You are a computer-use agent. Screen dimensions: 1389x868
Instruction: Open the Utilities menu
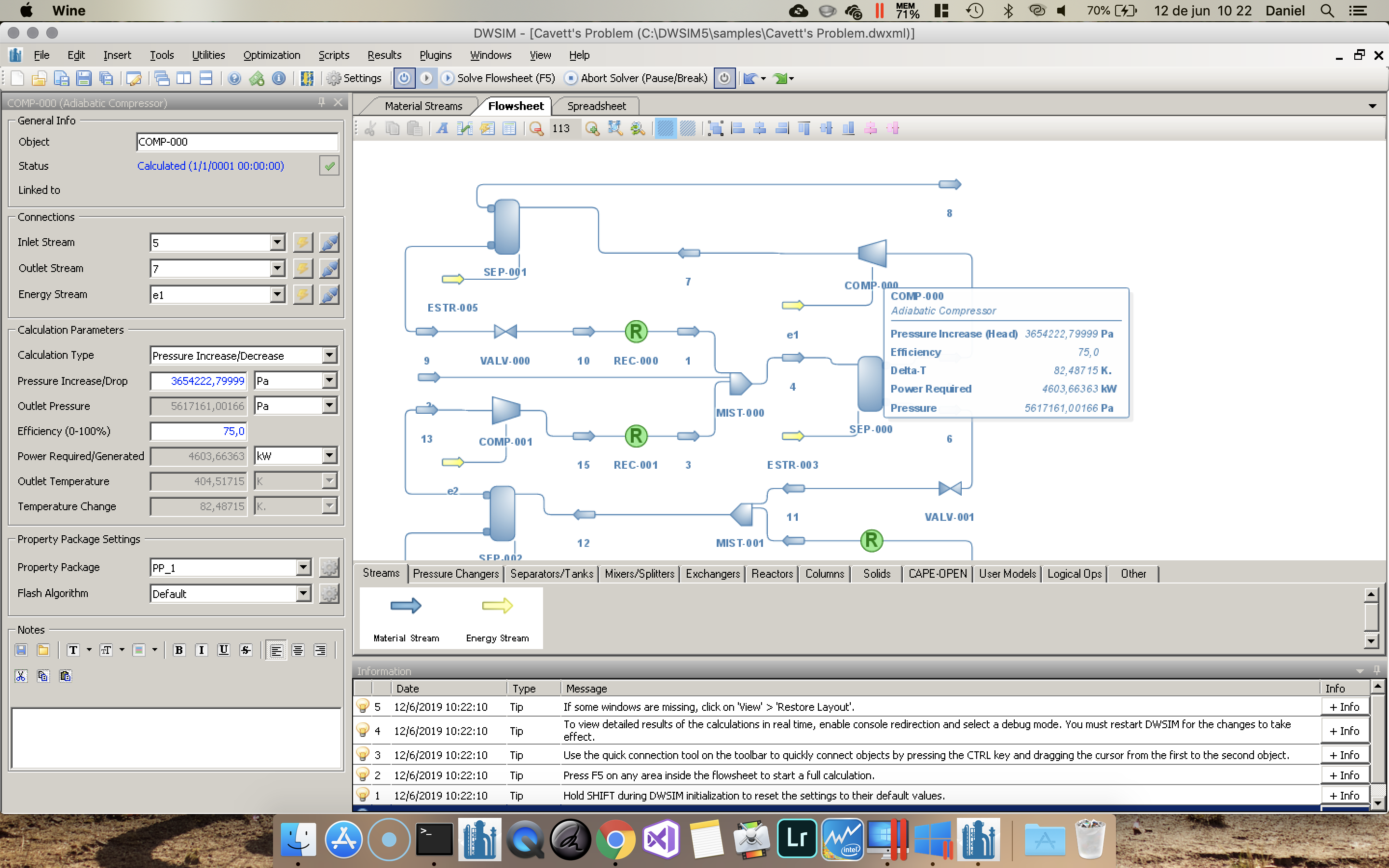pos(208,55)
